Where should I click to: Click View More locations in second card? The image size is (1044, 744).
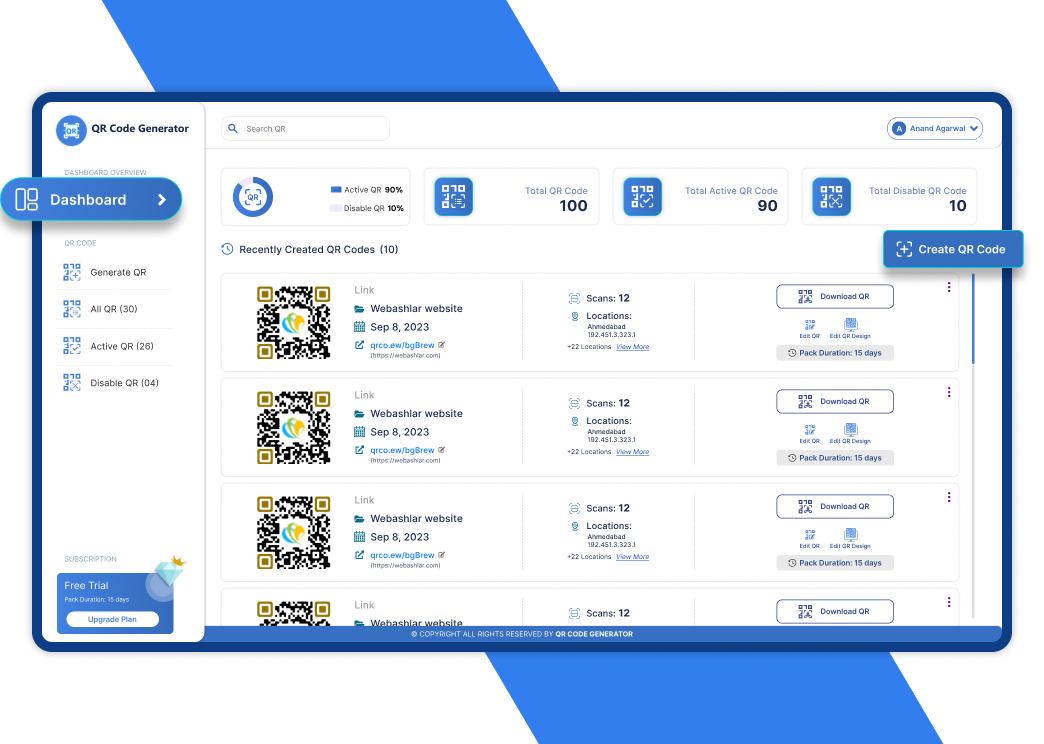click(633, 452)
